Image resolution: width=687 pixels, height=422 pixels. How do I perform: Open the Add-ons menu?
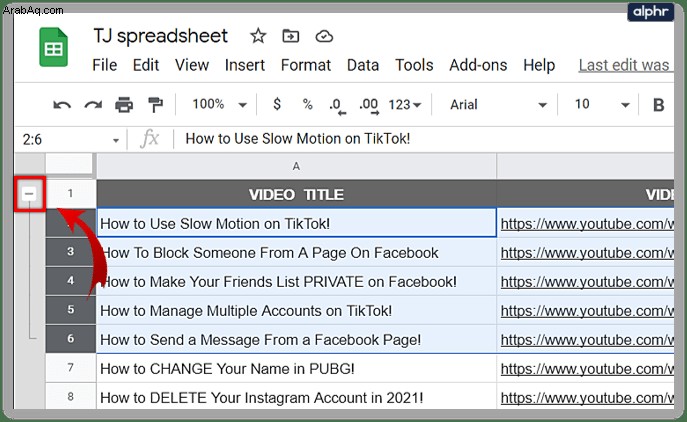pyautogui.click(x=478, y=65)
